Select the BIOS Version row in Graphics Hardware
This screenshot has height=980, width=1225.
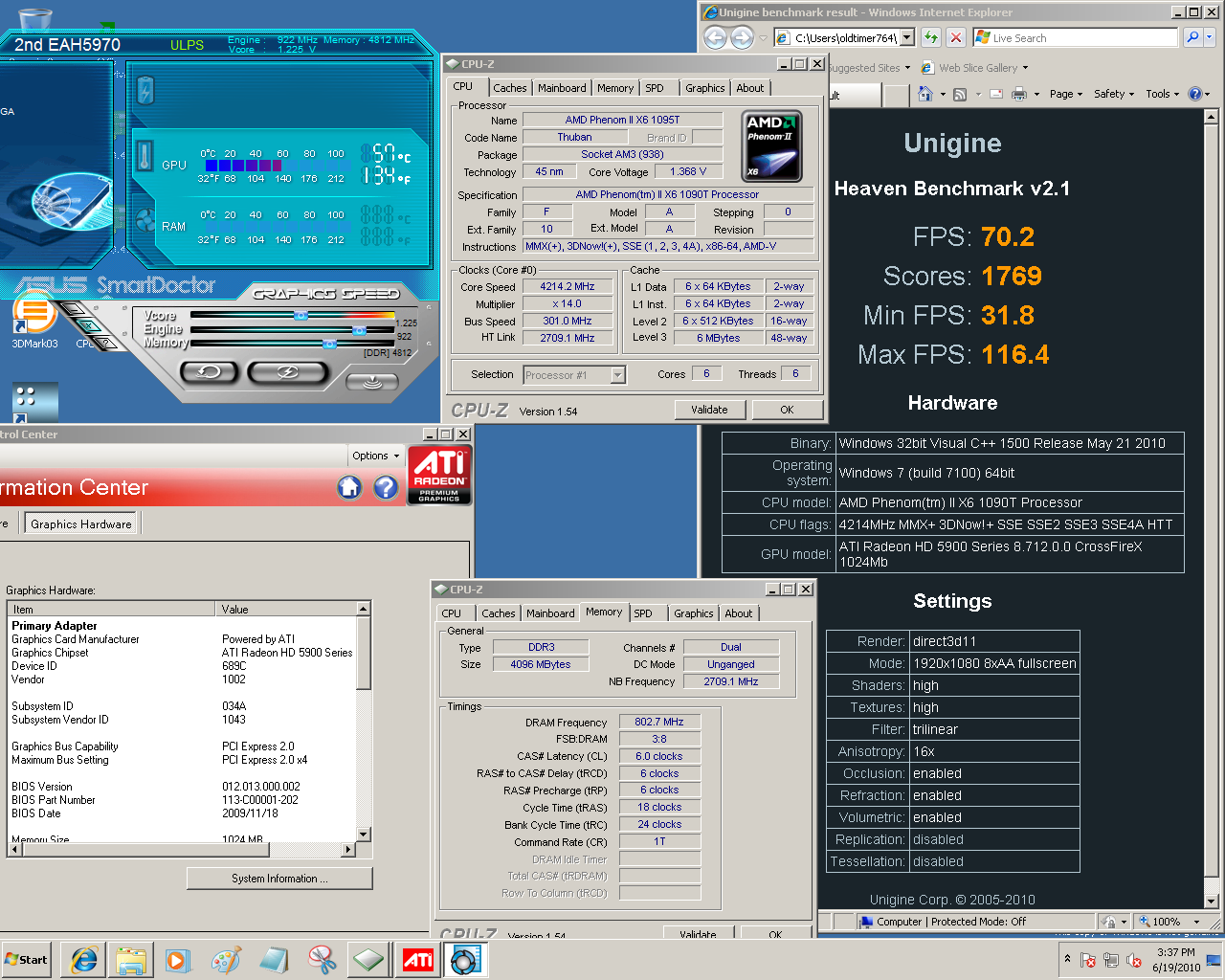[182, 787]
